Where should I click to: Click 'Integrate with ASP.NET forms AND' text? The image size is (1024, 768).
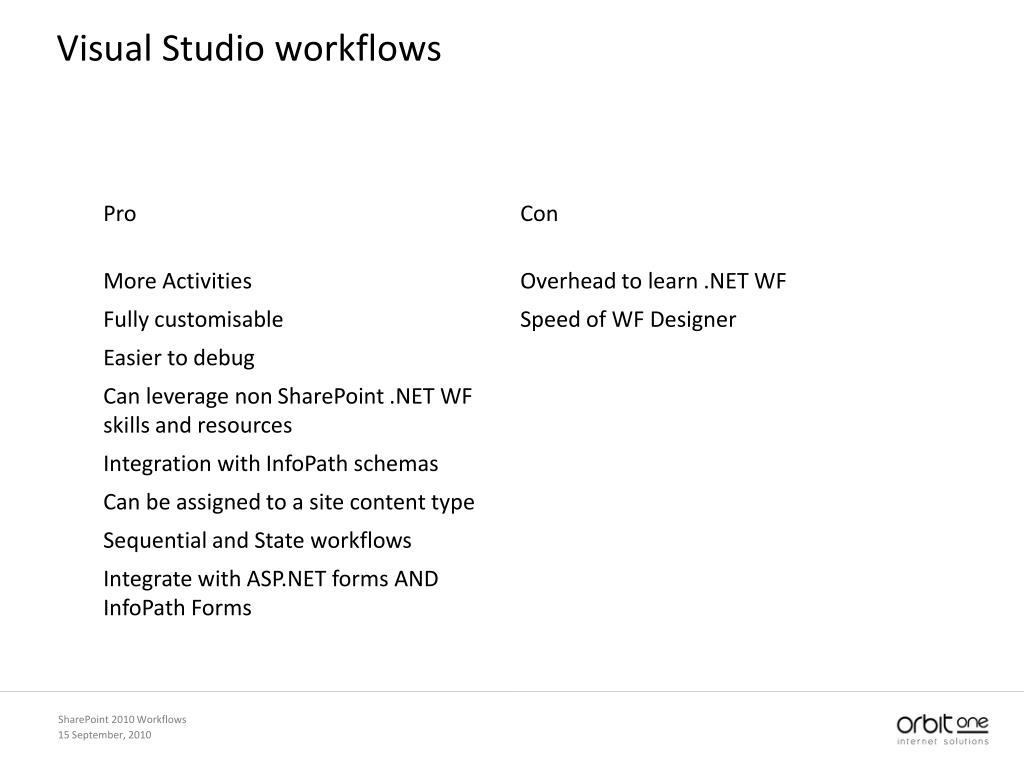[270, 579]
